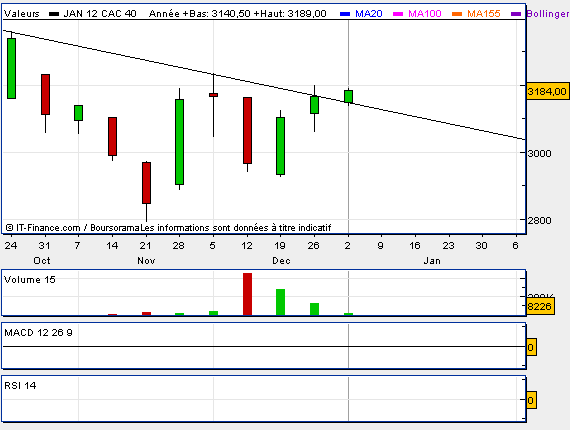The height and width of the screenshot is (430, 570).
Task: Click the orange MA155 legend swatch
Action: click(457, 14)
